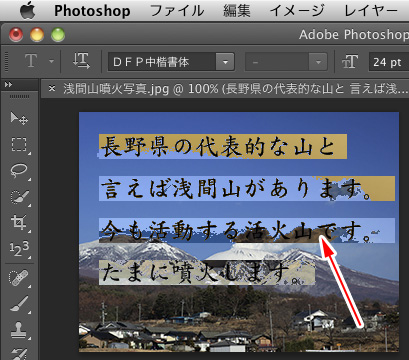Select the Crop tool
The width and height of the screenshot is (409, 360).
pyautogui.click(x=19, y=222)
